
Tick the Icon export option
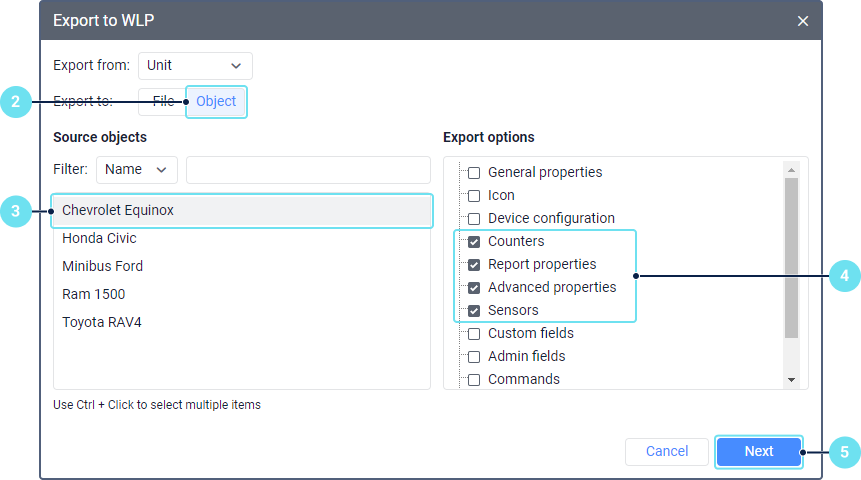(x=474, y=196)
